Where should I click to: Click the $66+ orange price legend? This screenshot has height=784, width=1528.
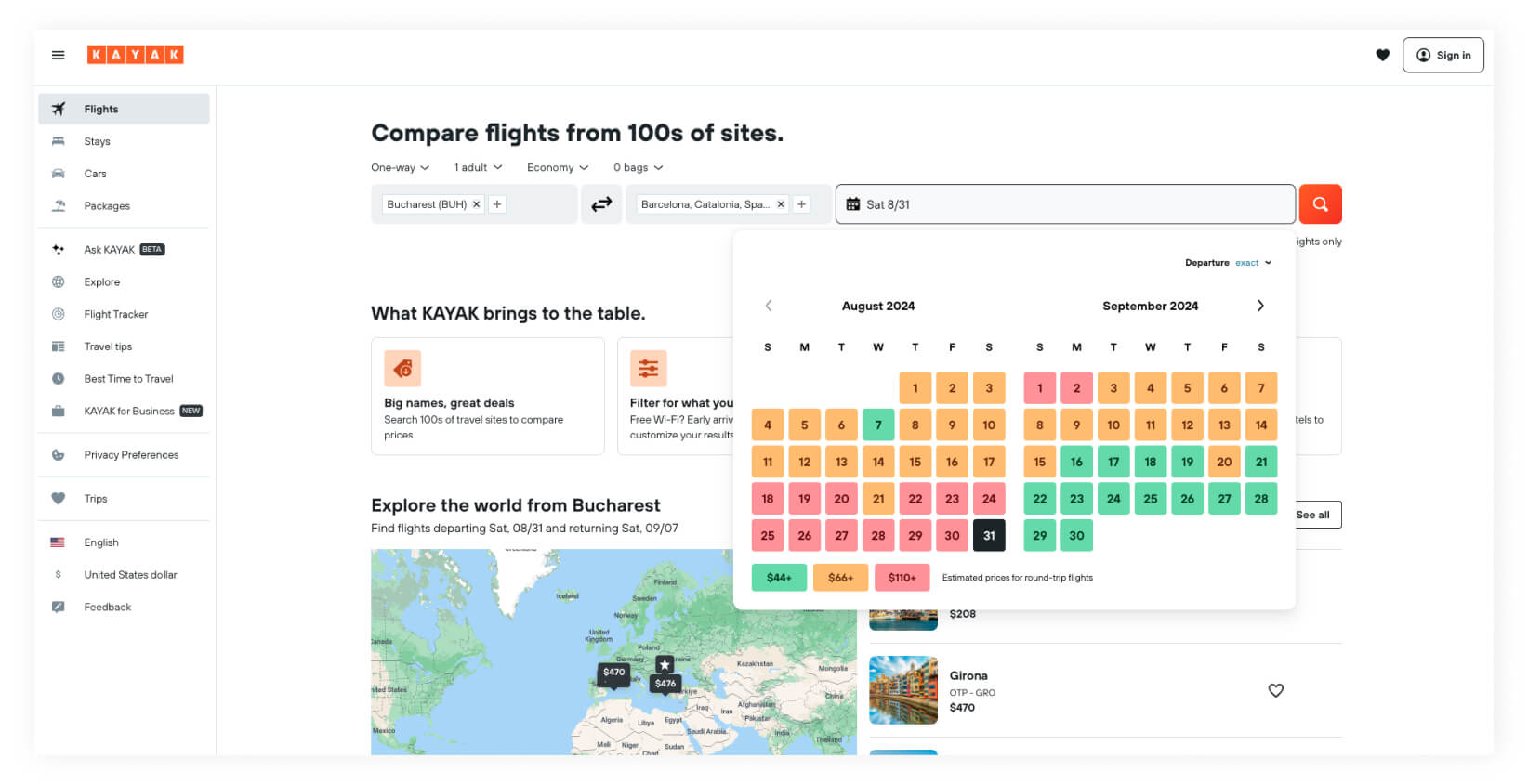pos(840,578)
